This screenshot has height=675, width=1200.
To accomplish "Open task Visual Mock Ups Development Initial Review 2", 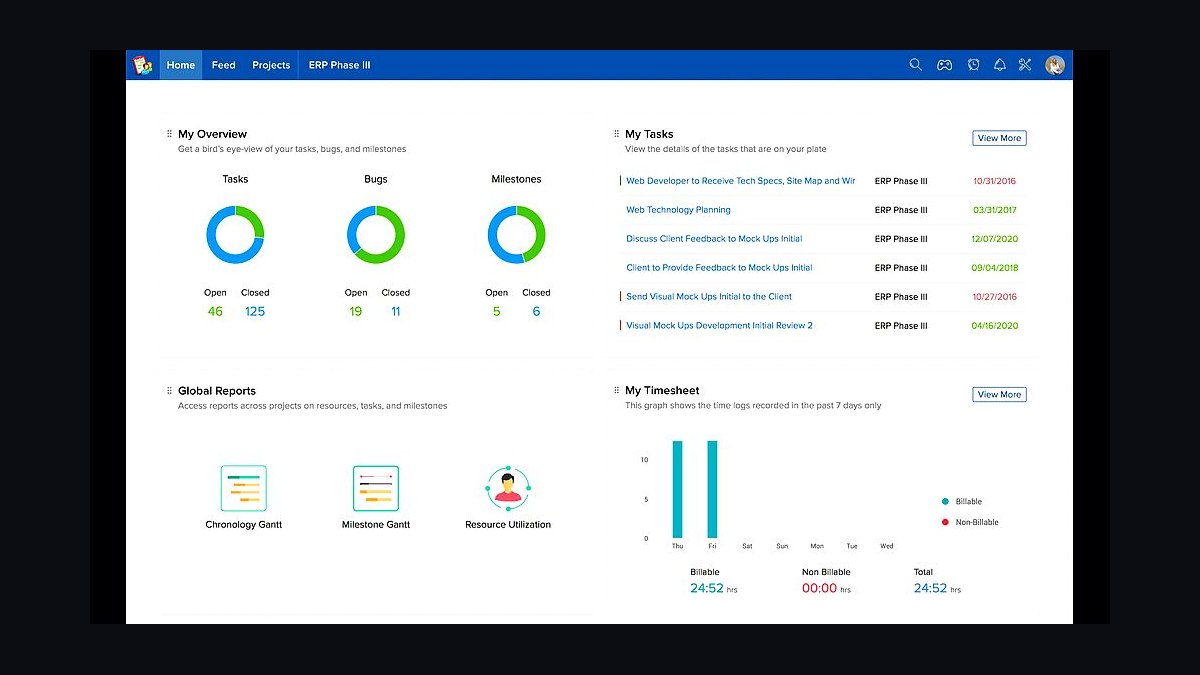I will 719,326.
